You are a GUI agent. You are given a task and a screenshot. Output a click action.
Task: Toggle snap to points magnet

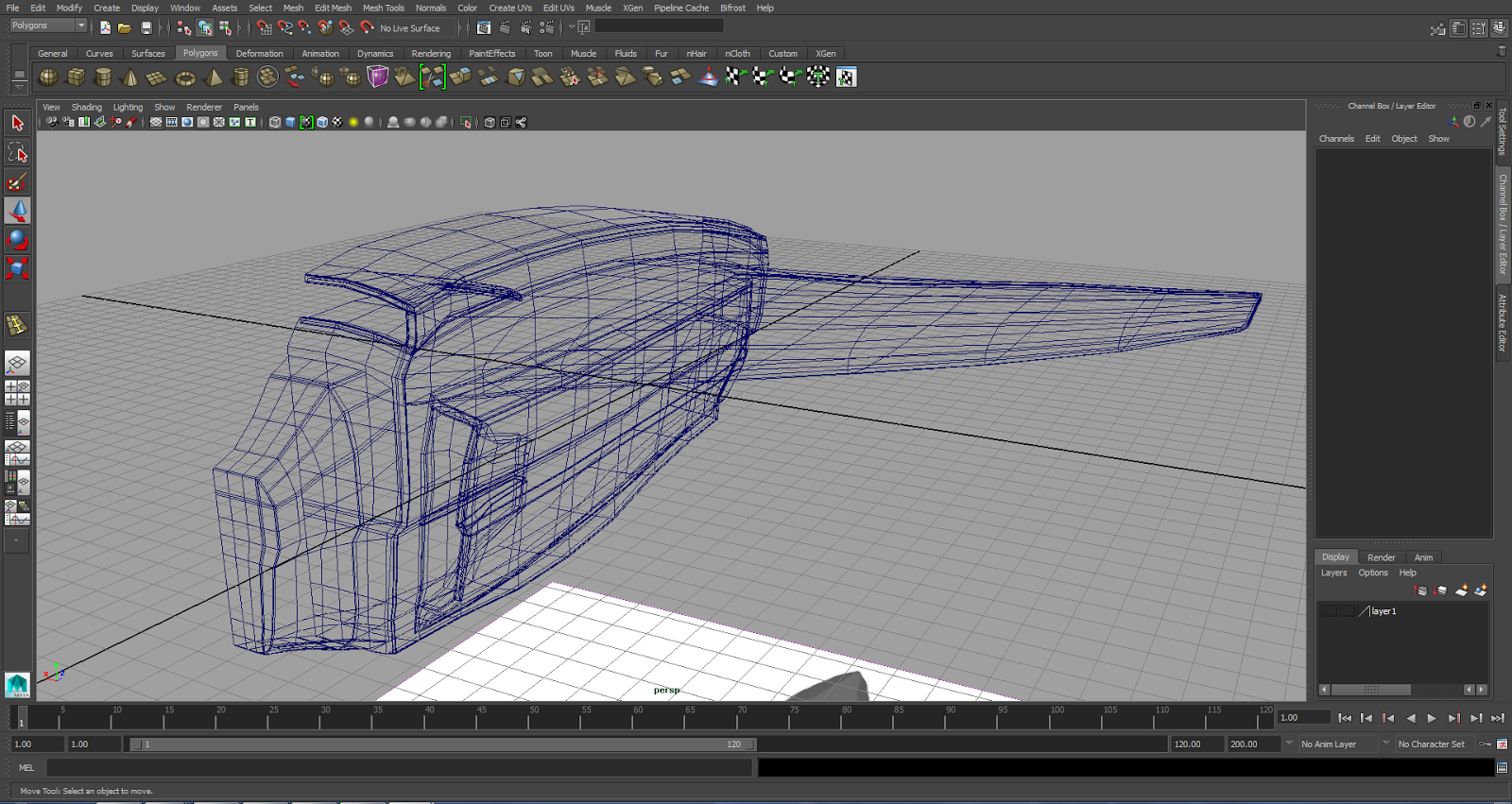(x=305, y=28)
